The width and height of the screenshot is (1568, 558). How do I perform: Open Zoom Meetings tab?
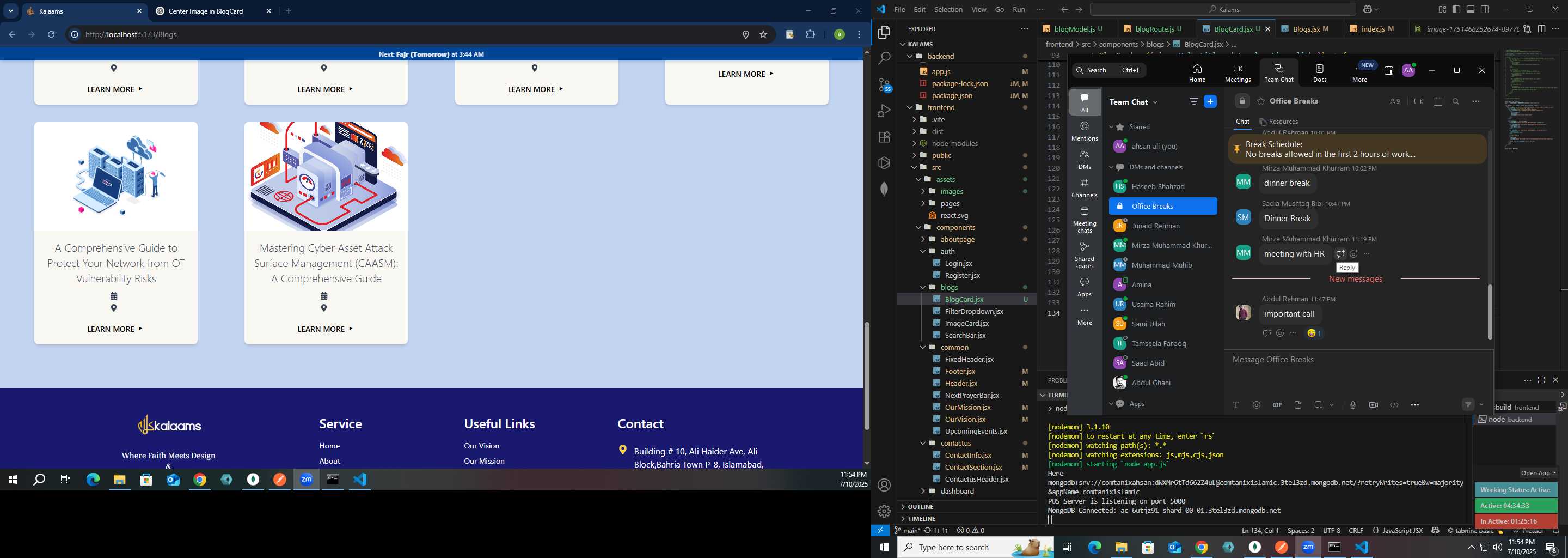pyautogui.click(x=1238, y=72)
